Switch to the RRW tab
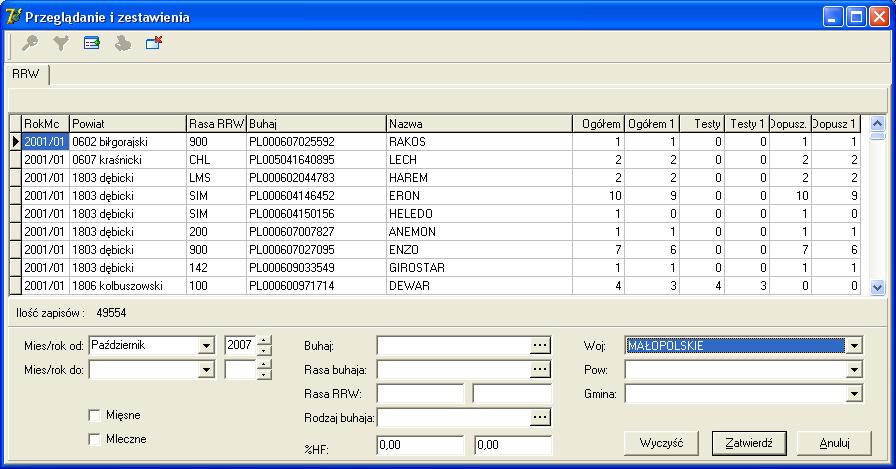 26,74
